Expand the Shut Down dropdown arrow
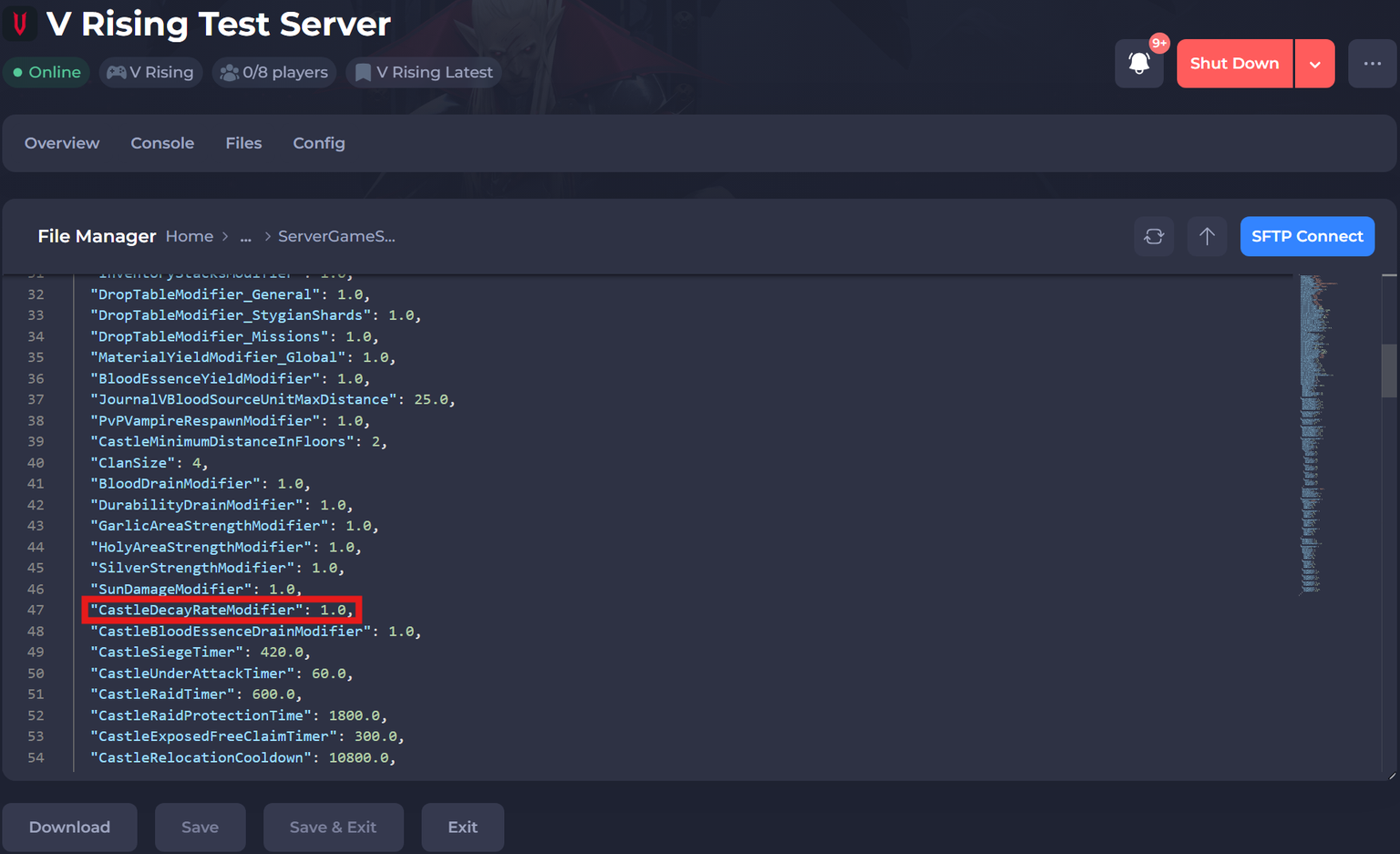Screen dimensions: 1400x854 click(x=1314, y=64)
